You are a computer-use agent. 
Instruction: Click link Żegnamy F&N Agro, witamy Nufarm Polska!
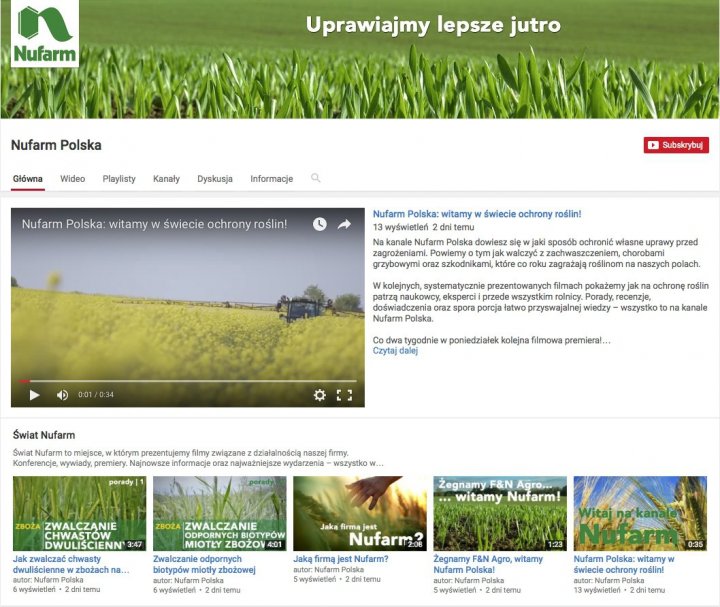(488, 564)
